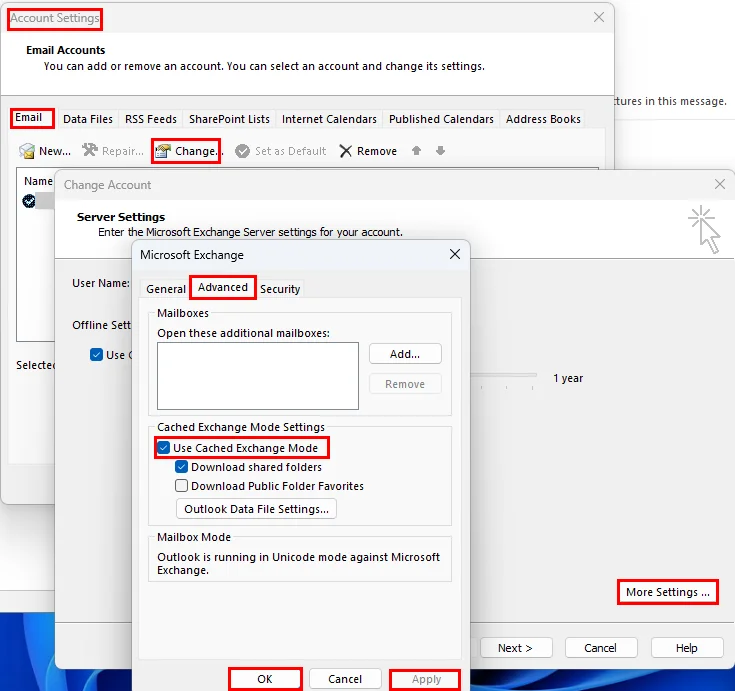Open the Security tab
The width and height of the screenshot is (735, 691).
coord(280,289)
